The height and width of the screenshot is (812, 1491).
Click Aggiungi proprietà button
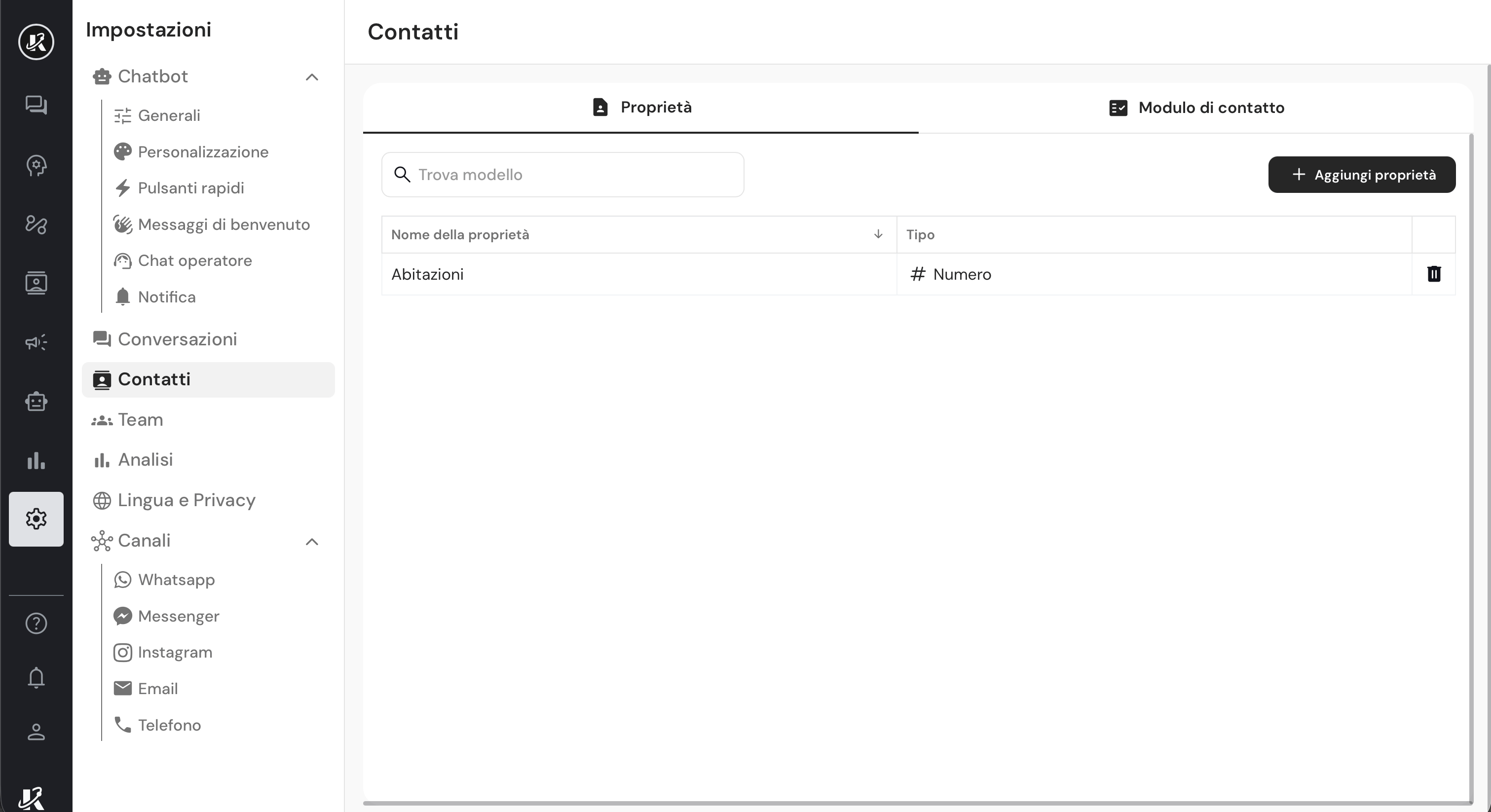click(x=1361, y=175)
